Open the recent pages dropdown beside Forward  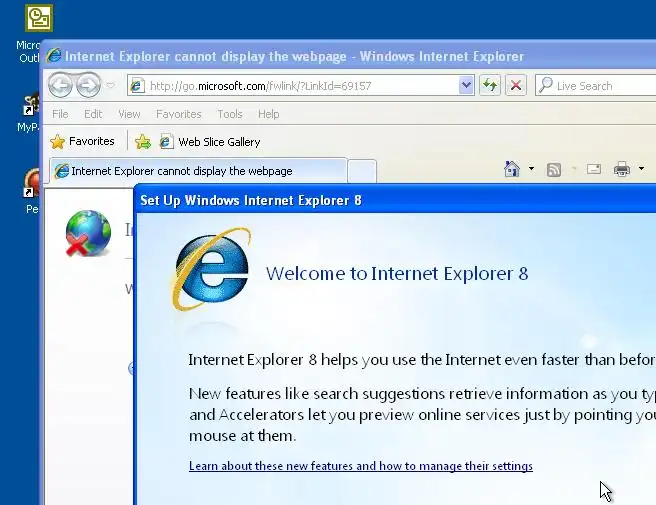click(x=110, y=85)
